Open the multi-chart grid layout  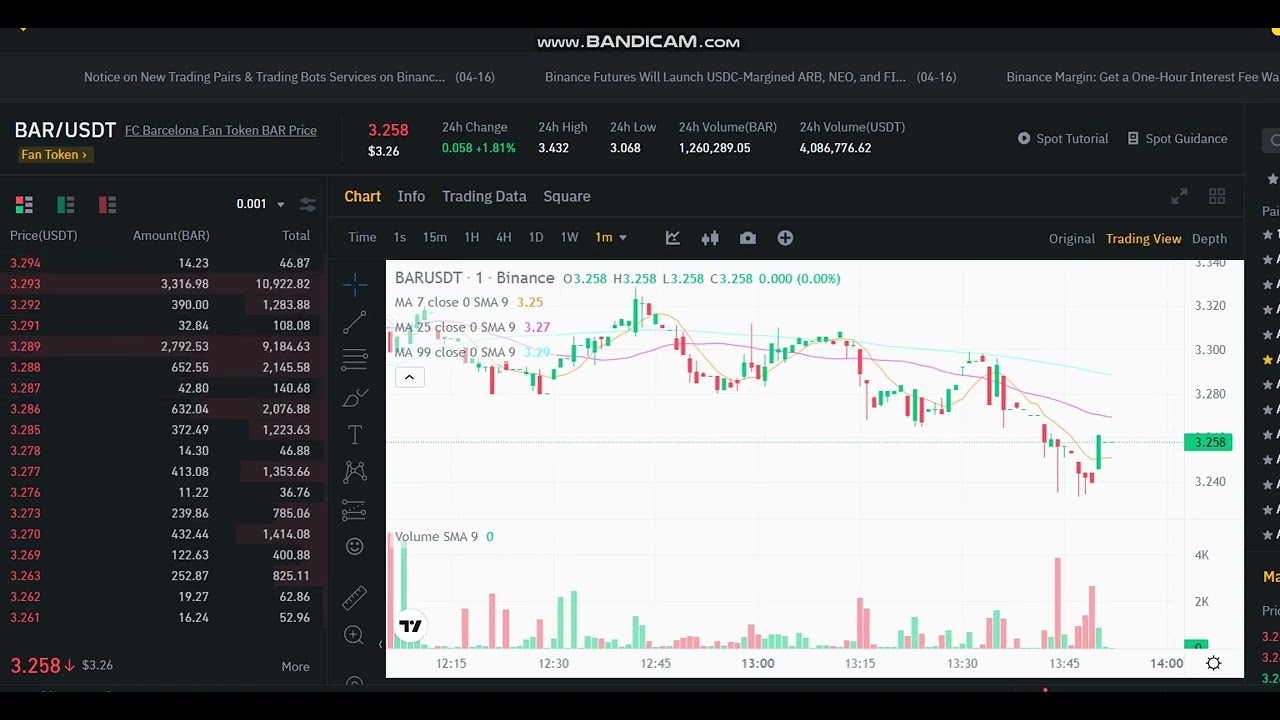pos(1217,197)
